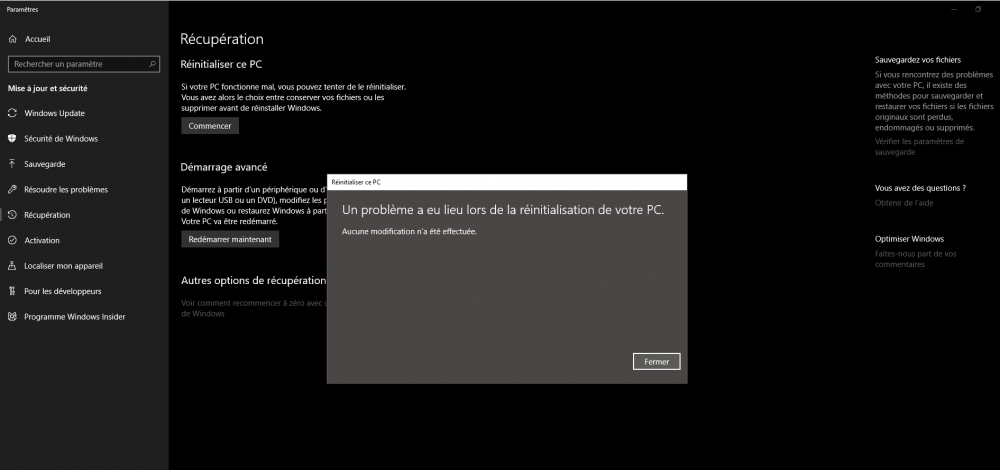Click Sauvegardez vos fichiers heading

coord(918,60)
